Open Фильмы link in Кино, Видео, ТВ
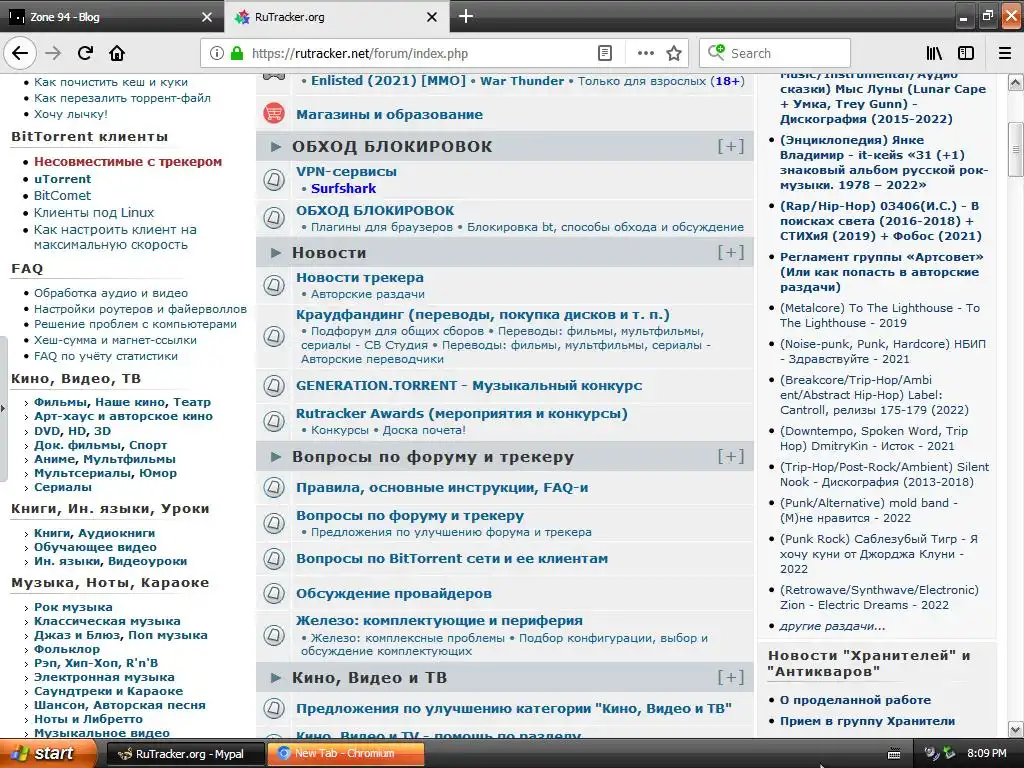Viewport: 1024px width, 768px height. [x=61, y=402]
